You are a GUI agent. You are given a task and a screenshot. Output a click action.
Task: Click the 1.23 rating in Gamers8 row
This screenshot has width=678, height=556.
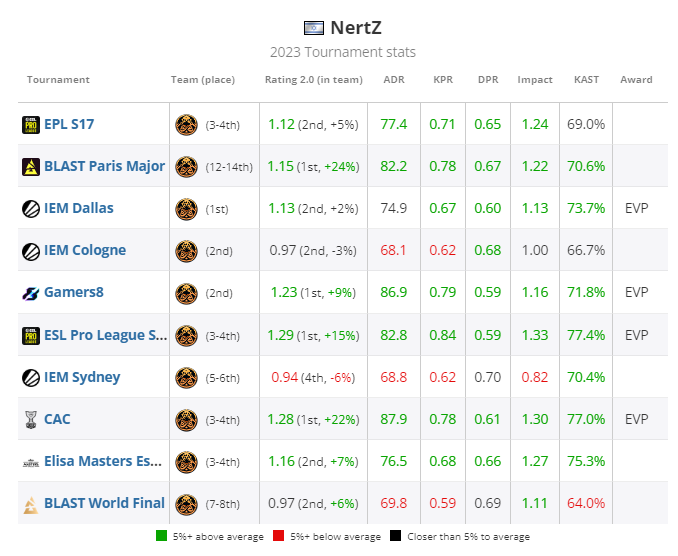[x=284, y=293]
